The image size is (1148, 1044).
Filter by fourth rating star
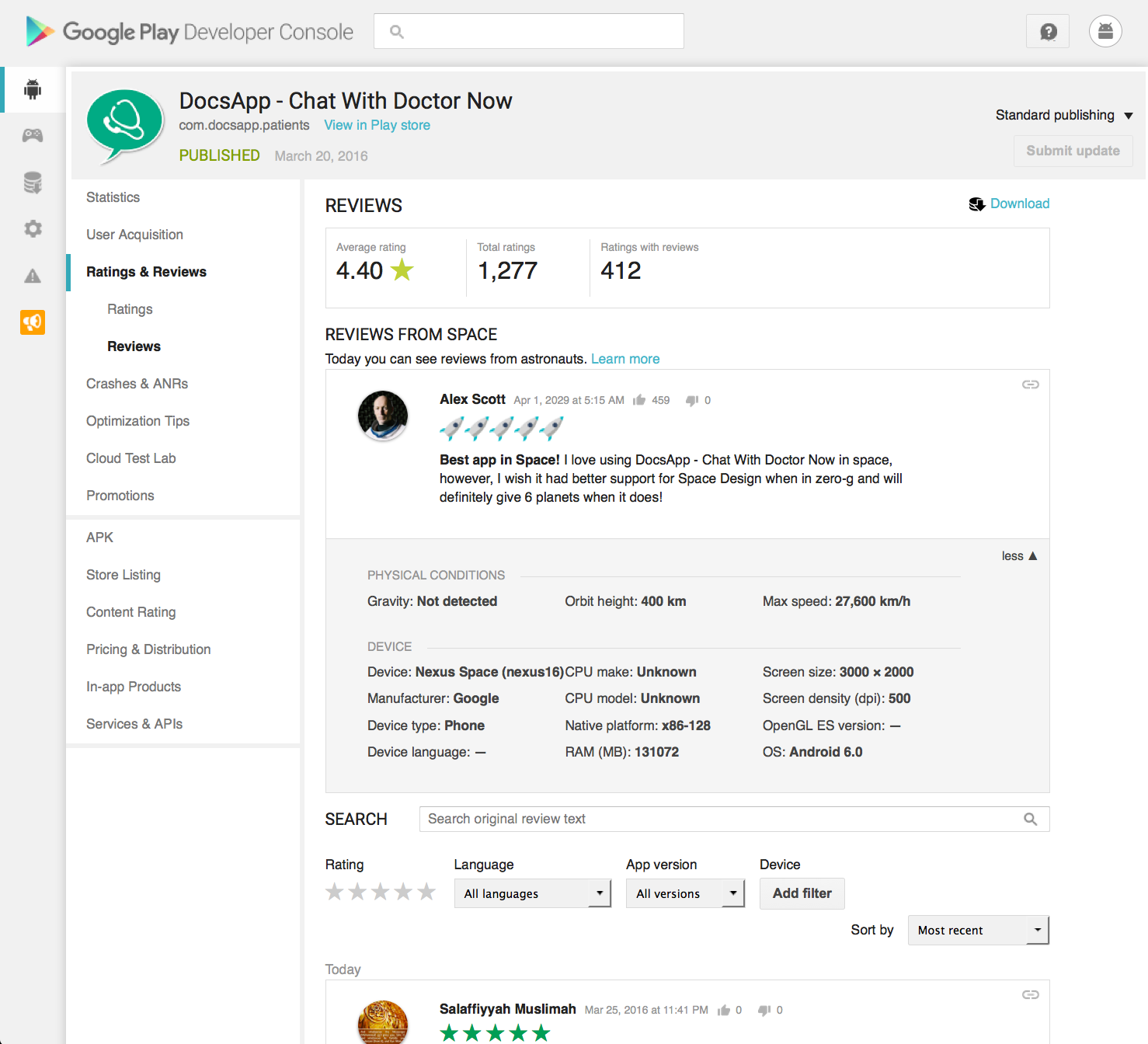[403, 892]
